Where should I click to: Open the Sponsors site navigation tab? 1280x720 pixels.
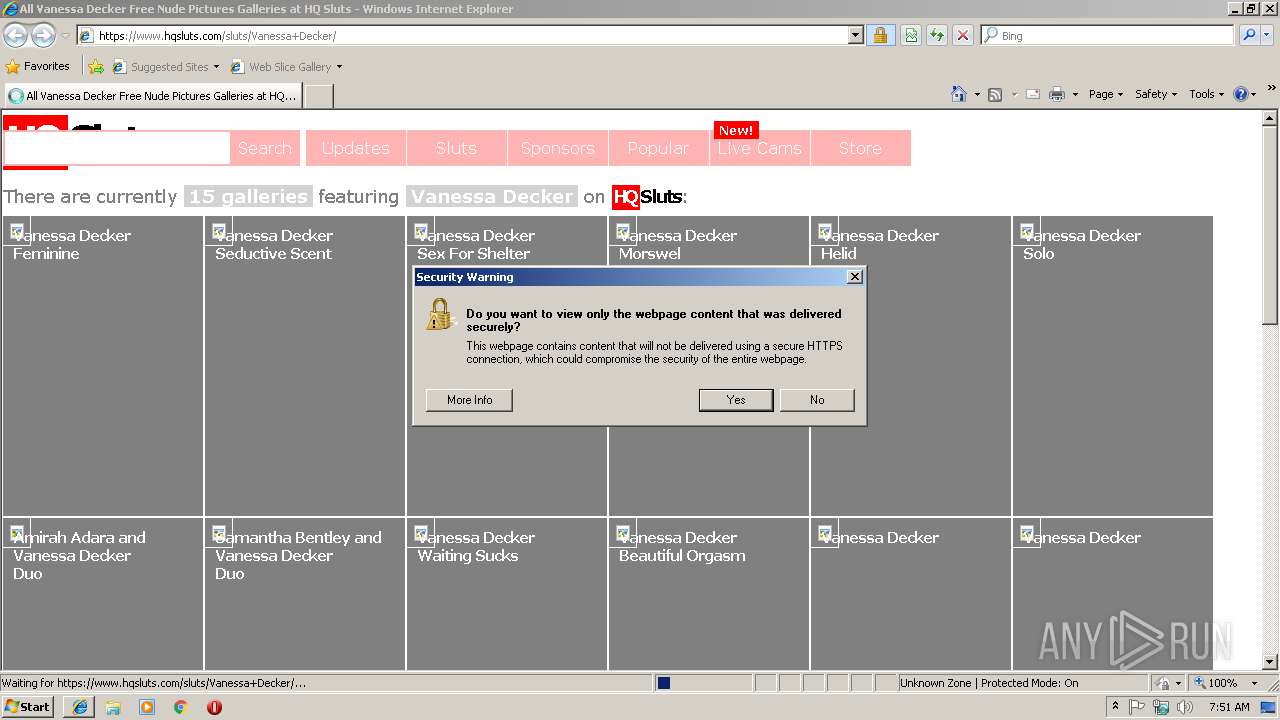tap(557, 148)
